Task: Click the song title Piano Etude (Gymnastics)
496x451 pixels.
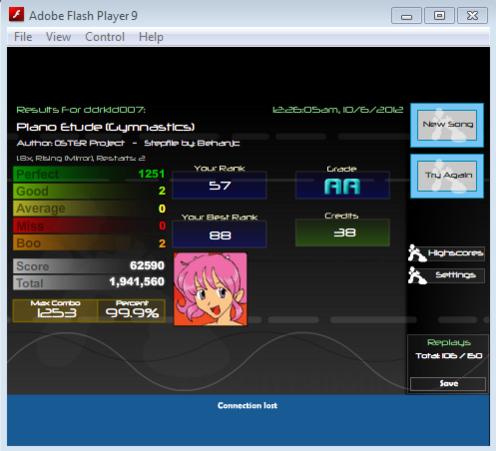Action: (106, 127)
